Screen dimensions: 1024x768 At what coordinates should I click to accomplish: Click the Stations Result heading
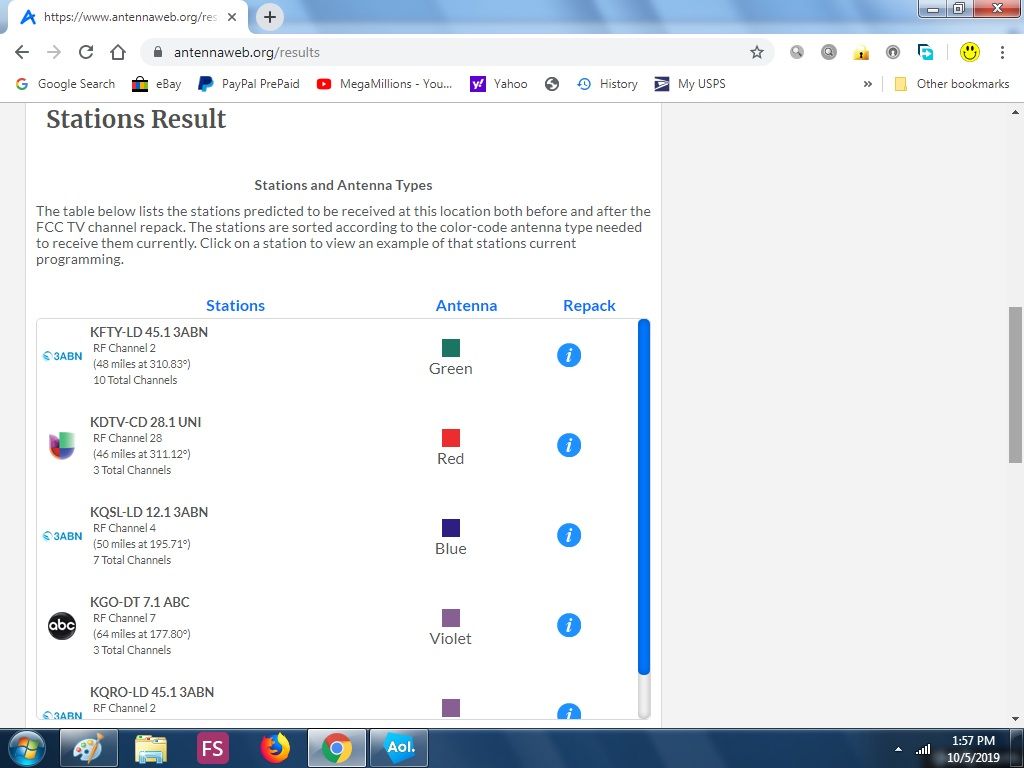[x=136, y=119]
